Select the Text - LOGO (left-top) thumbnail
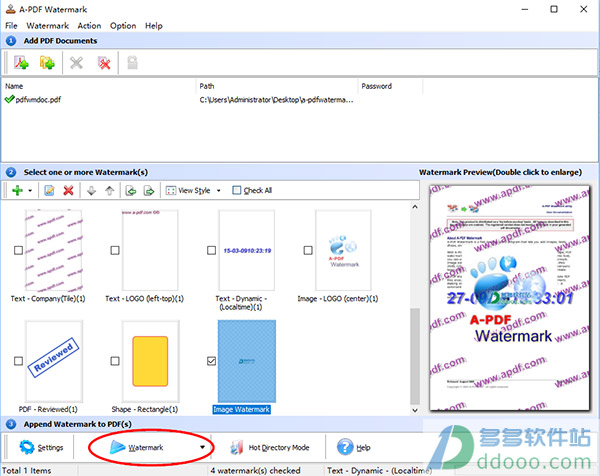 pos(150,250)
